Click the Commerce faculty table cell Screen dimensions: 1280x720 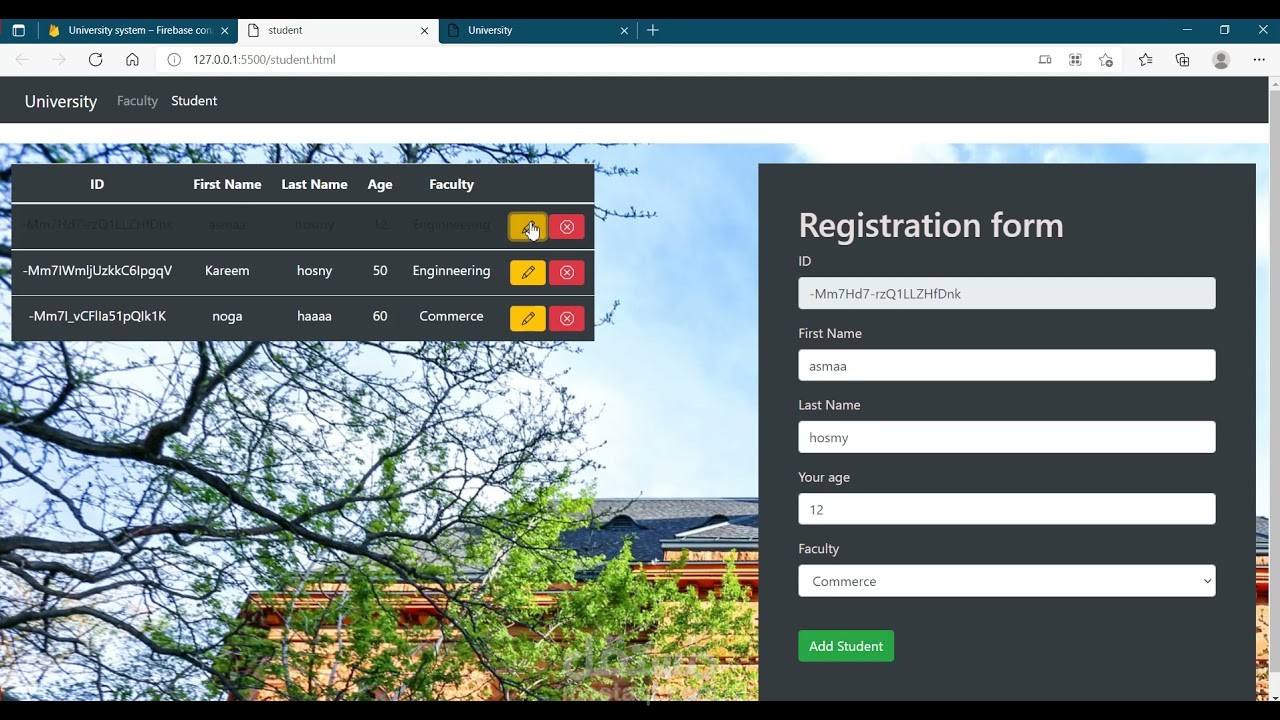(451, 316)
